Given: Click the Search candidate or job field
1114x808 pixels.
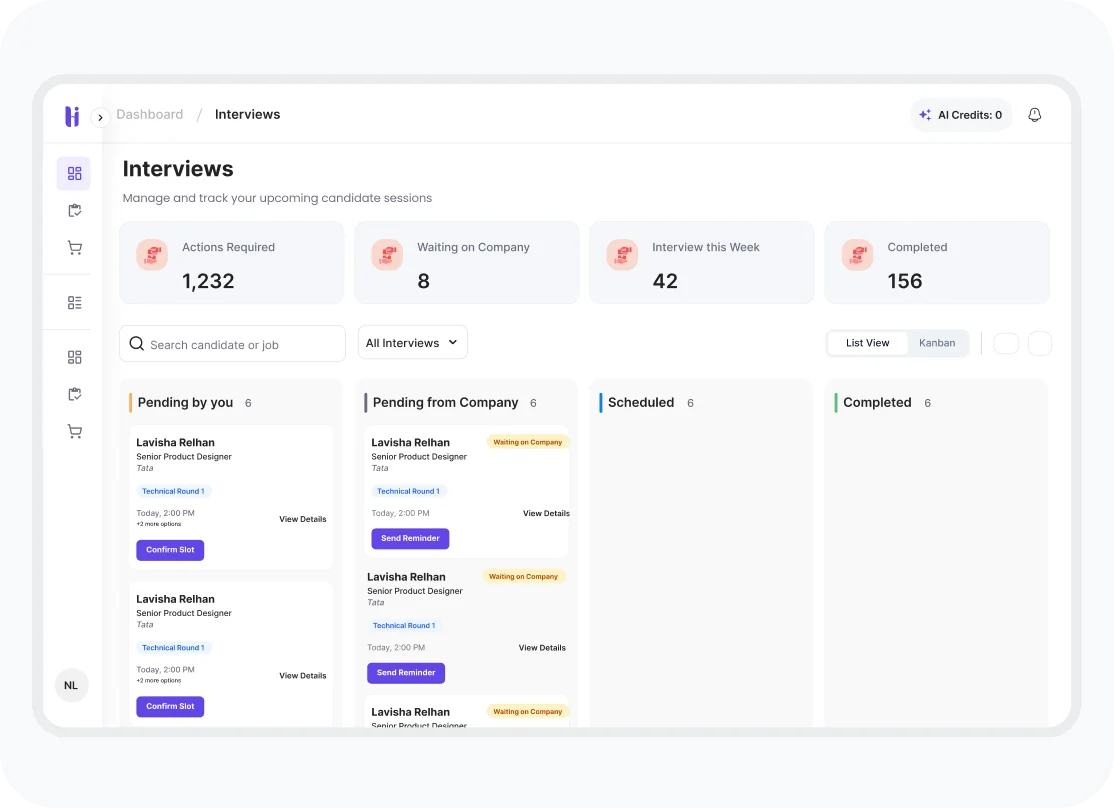Looking at the screenshot, I should [240, 345].
